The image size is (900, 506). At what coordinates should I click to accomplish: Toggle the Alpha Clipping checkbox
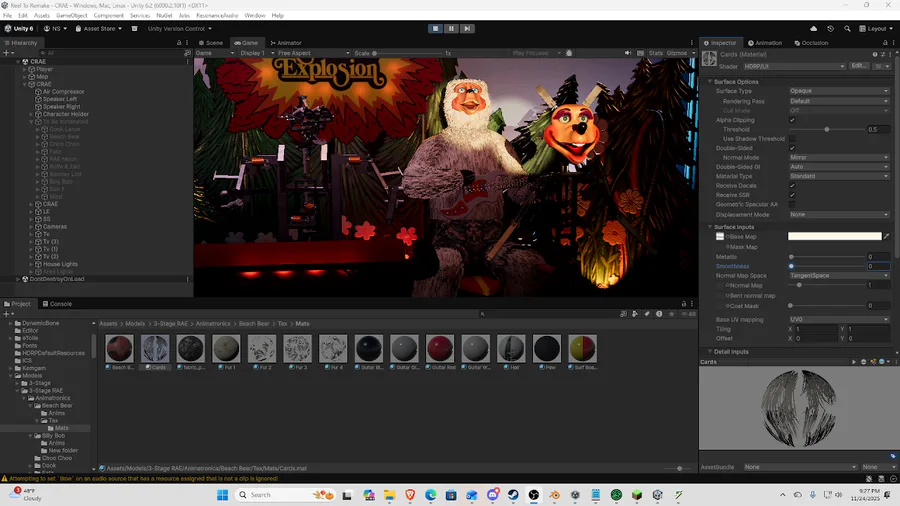792,120
